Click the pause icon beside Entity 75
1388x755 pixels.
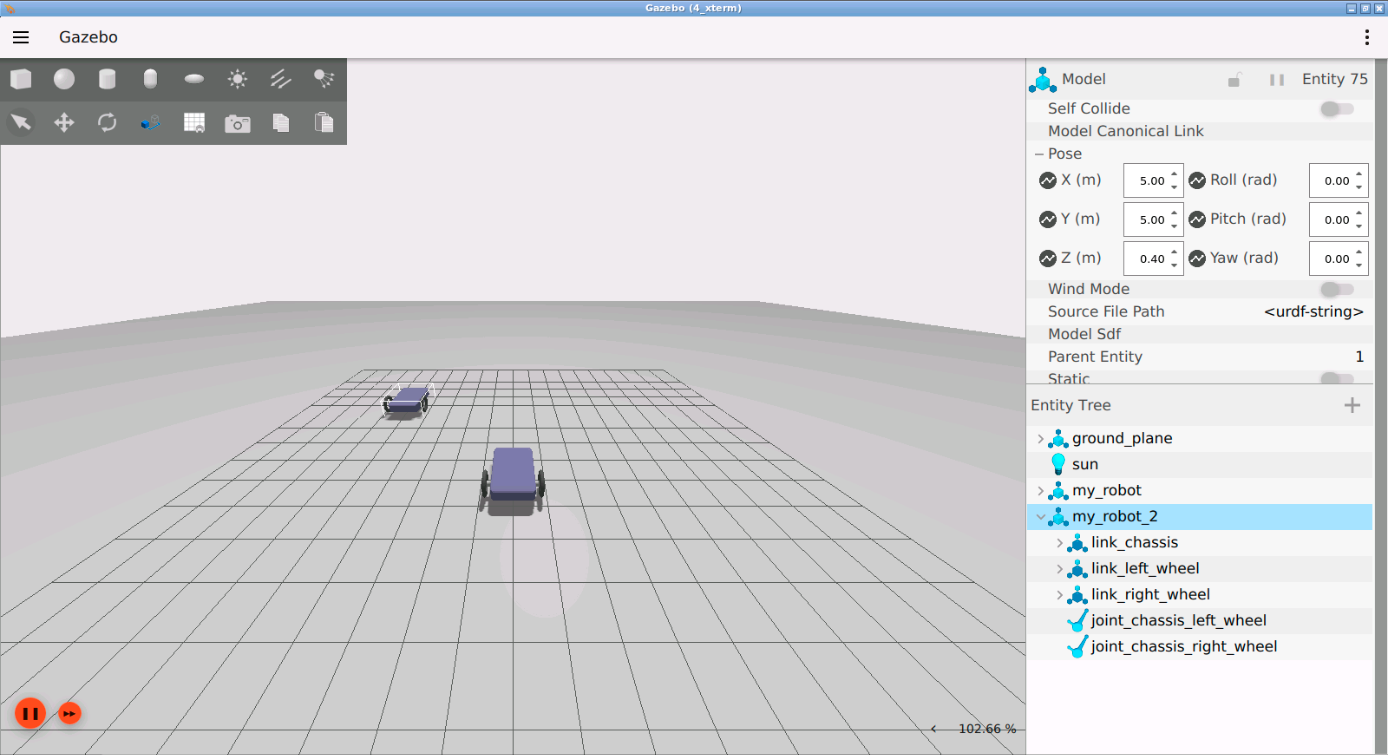[x=1277, y=80]
